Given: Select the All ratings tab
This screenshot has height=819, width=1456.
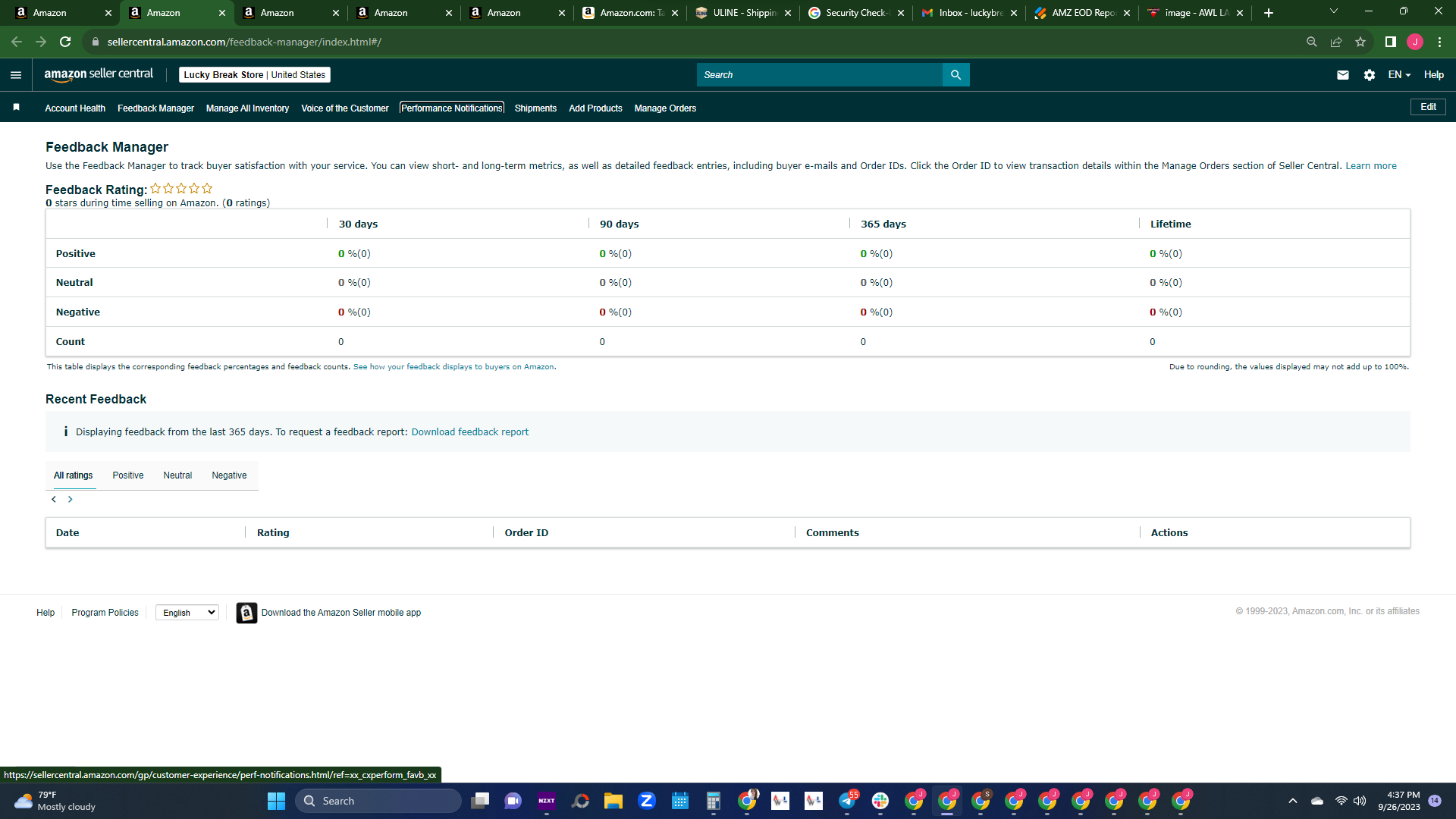Looking at the screenshot, I should click(x=74, y=475).
